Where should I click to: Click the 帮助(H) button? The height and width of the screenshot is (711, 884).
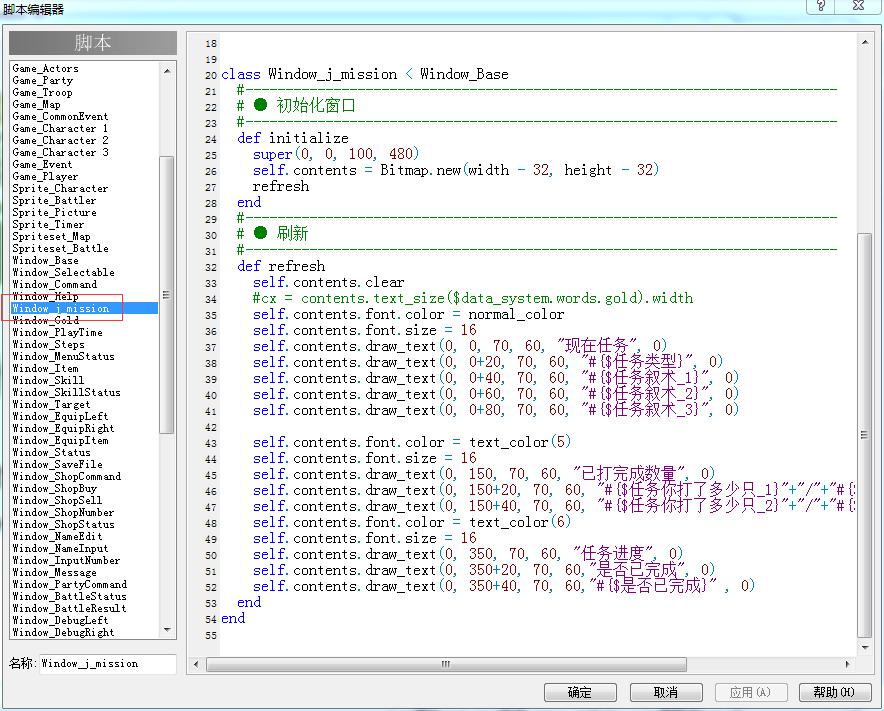point(834,692)
